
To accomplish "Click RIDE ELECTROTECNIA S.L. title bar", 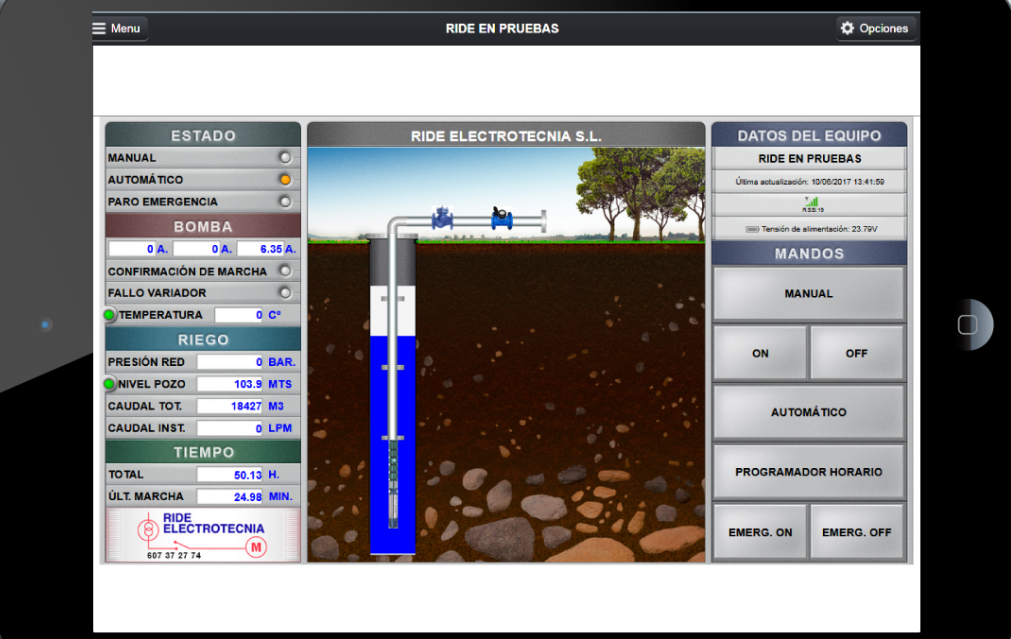I will coord(506,136).
